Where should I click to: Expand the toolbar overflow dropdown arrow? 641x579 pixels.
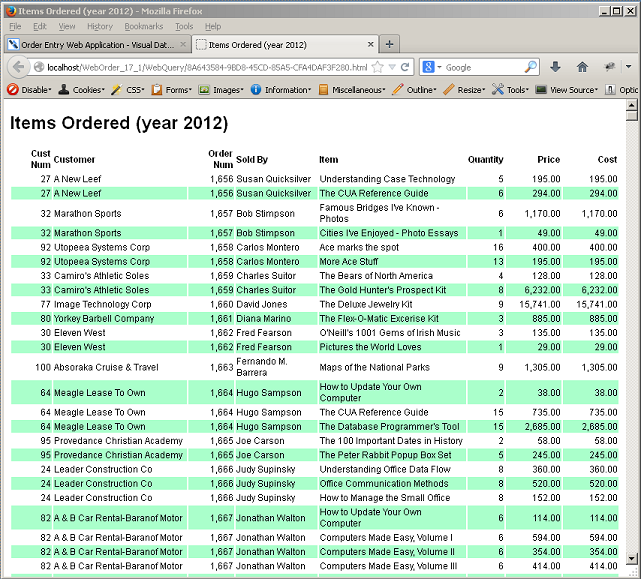tap(628, 67)
